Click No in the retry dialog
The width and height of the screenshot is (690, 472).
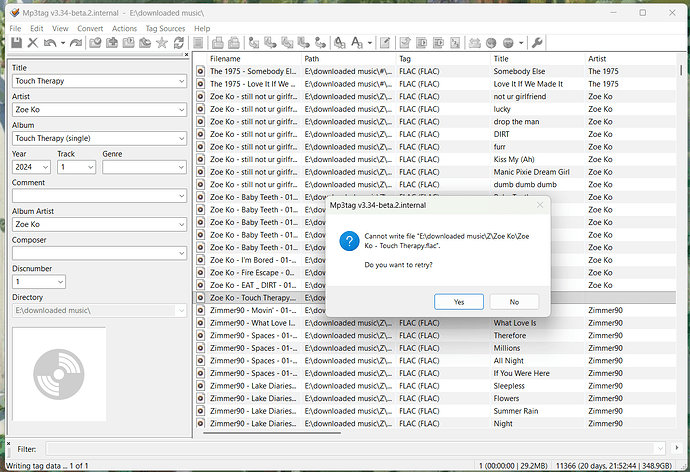click(x=514, y=302)
